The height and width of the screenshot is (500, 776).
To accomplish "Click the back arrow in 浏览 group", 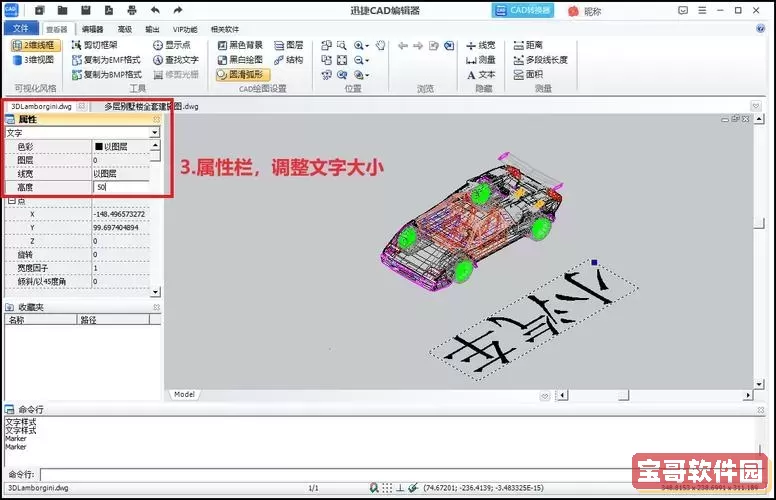I will [x=403, y=46].
